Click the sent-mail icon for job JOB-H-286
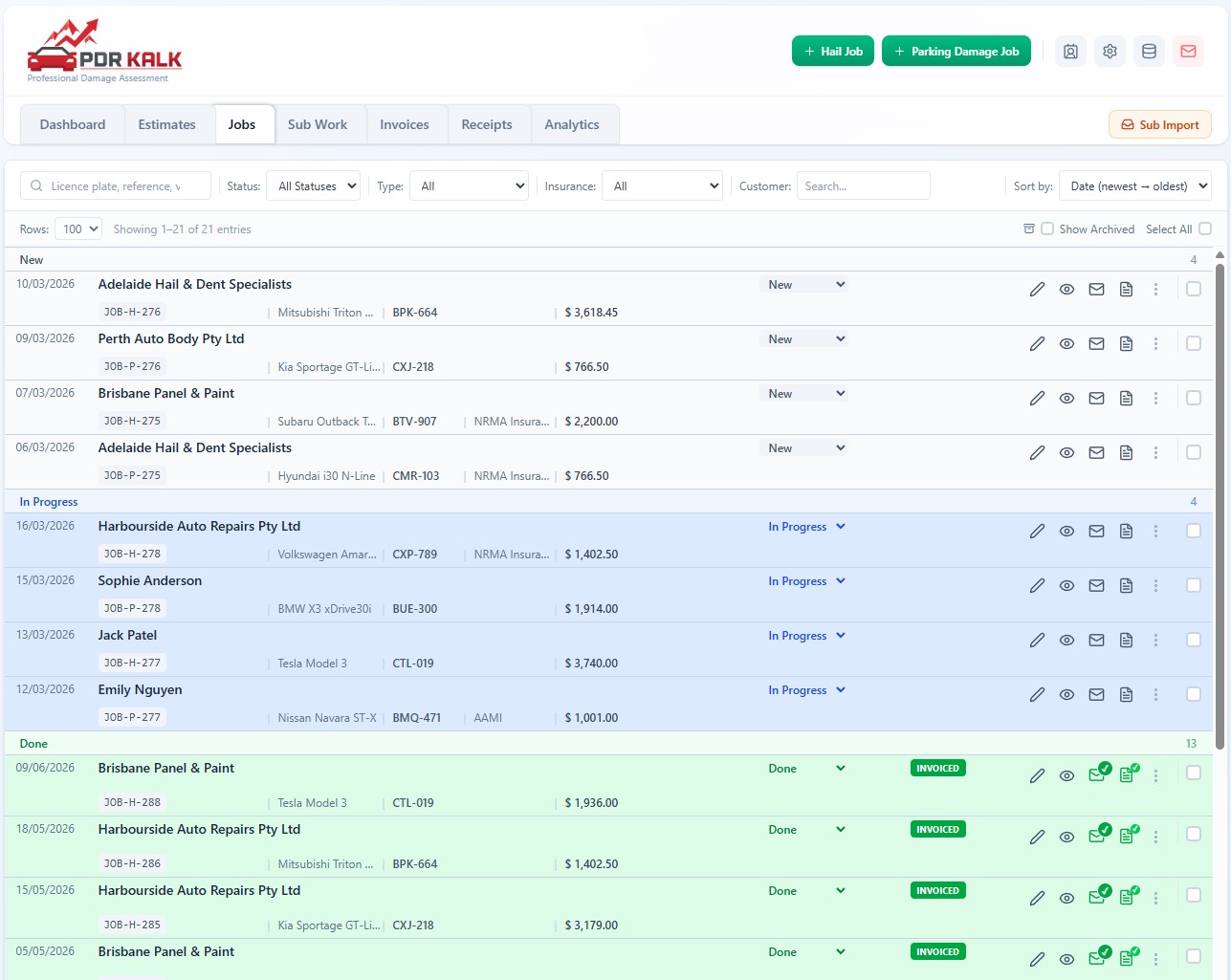The width and height of the screenshot is (1231, 980). pyautogui.click(x=1099, y=835)
